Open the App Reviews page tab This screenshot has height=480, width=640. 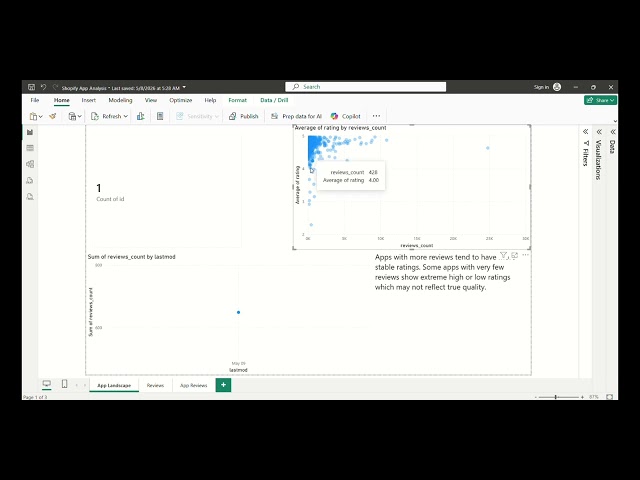coord(193,385)
